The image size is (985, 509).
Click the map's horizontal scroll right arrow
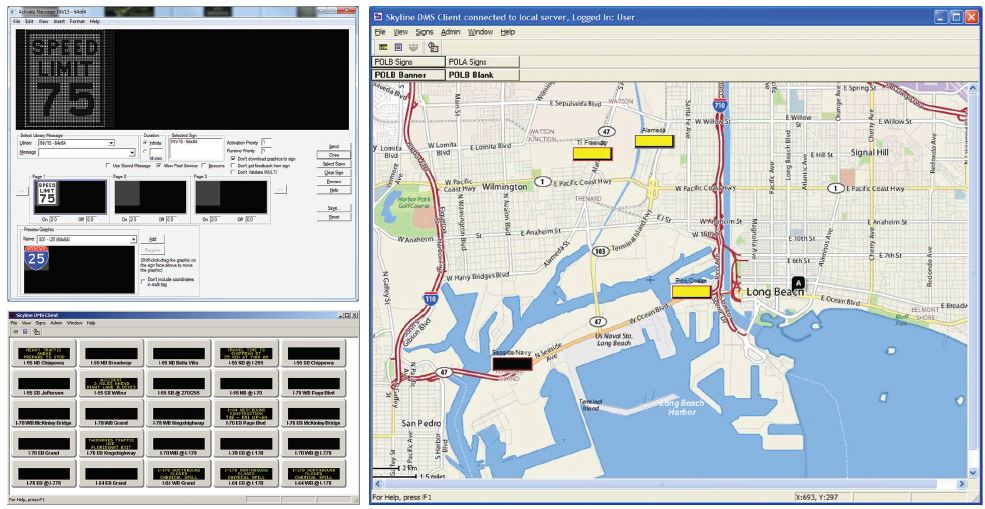coord(962,484)
